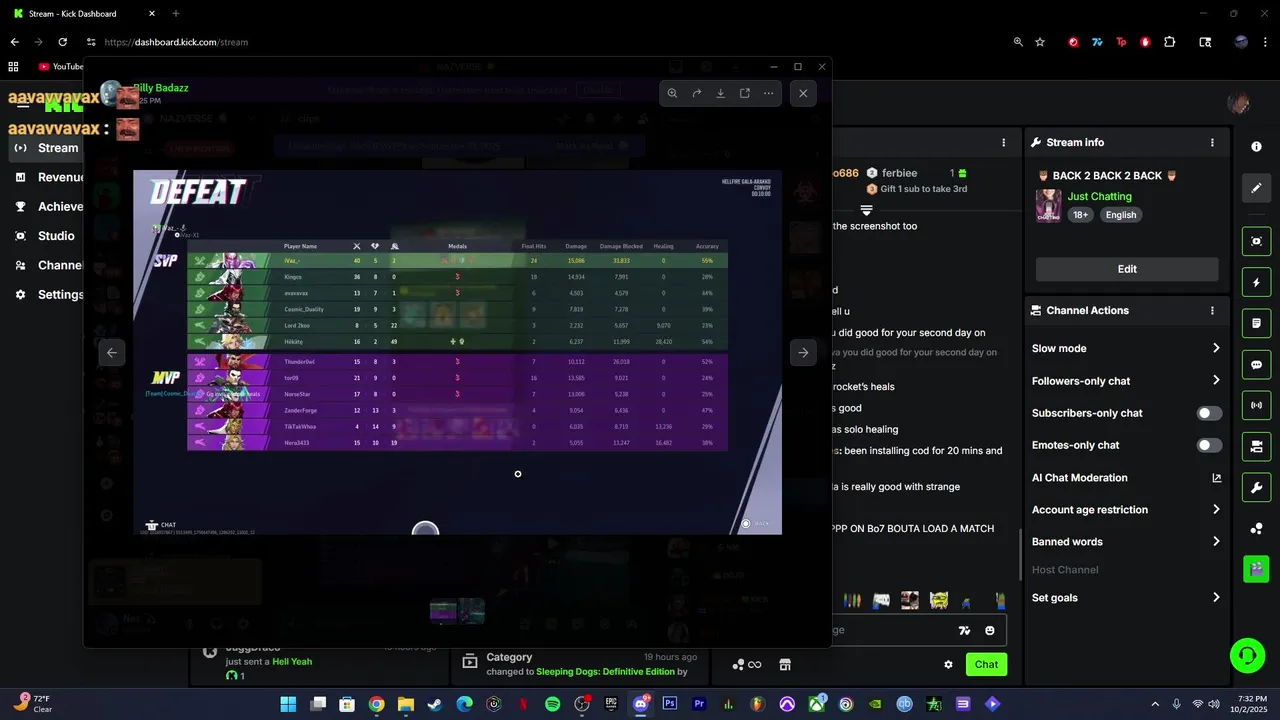The width and height of the screenshot is (1280, 720).
Task: Open the notes document icon in the sidebar
Action: coord(1257,324)
